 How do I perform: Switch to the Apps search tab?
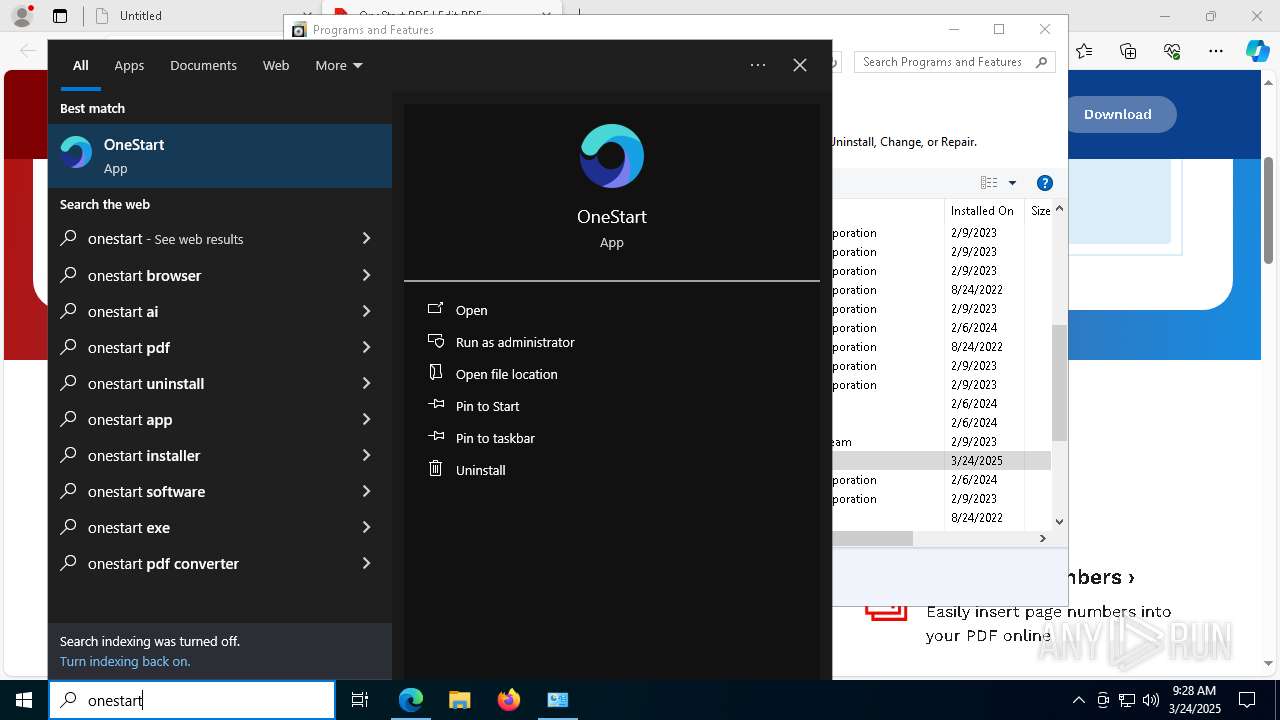129,65
